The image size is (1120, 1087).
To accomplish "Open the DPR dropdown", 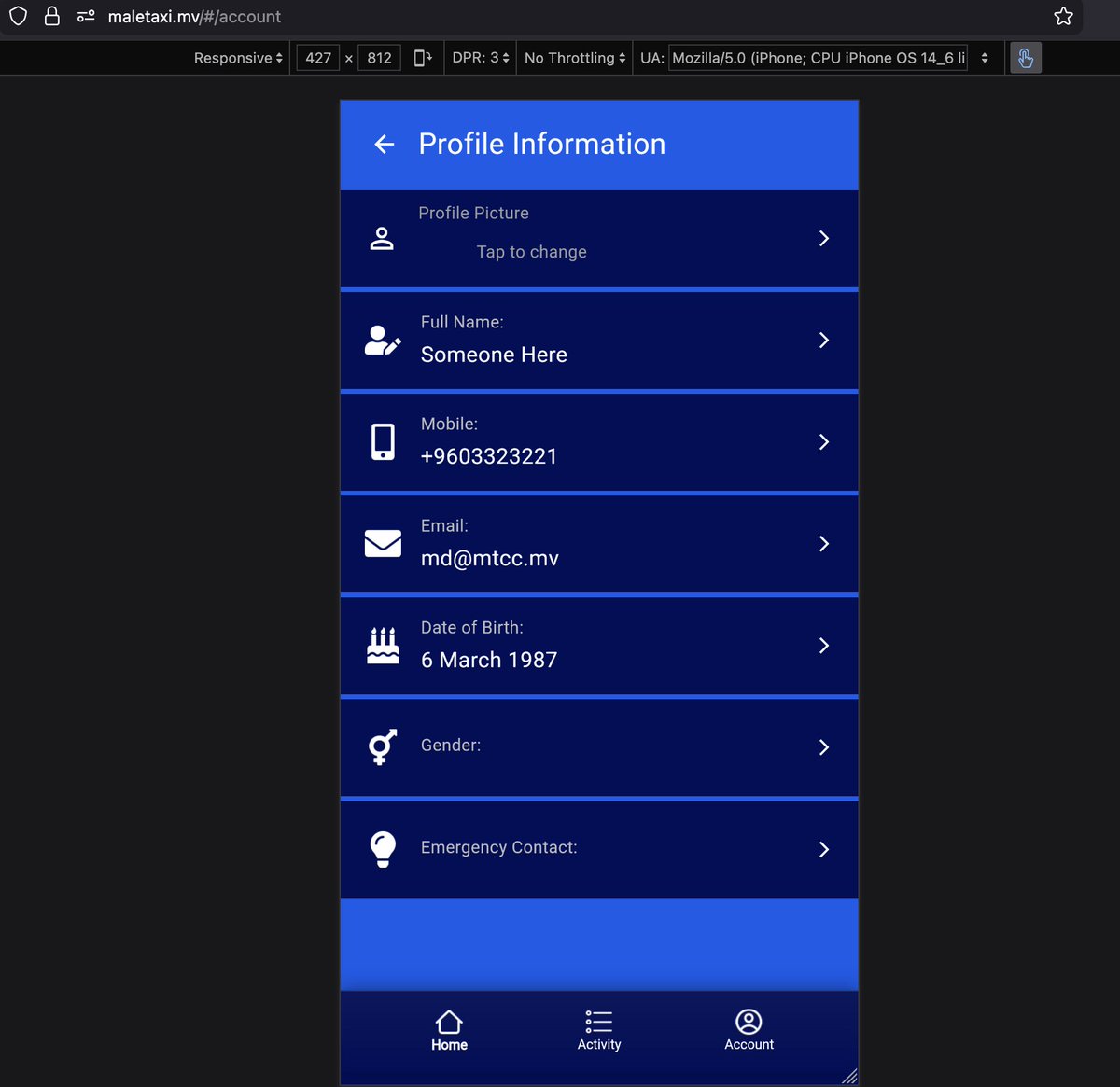I will click(481, 58).
